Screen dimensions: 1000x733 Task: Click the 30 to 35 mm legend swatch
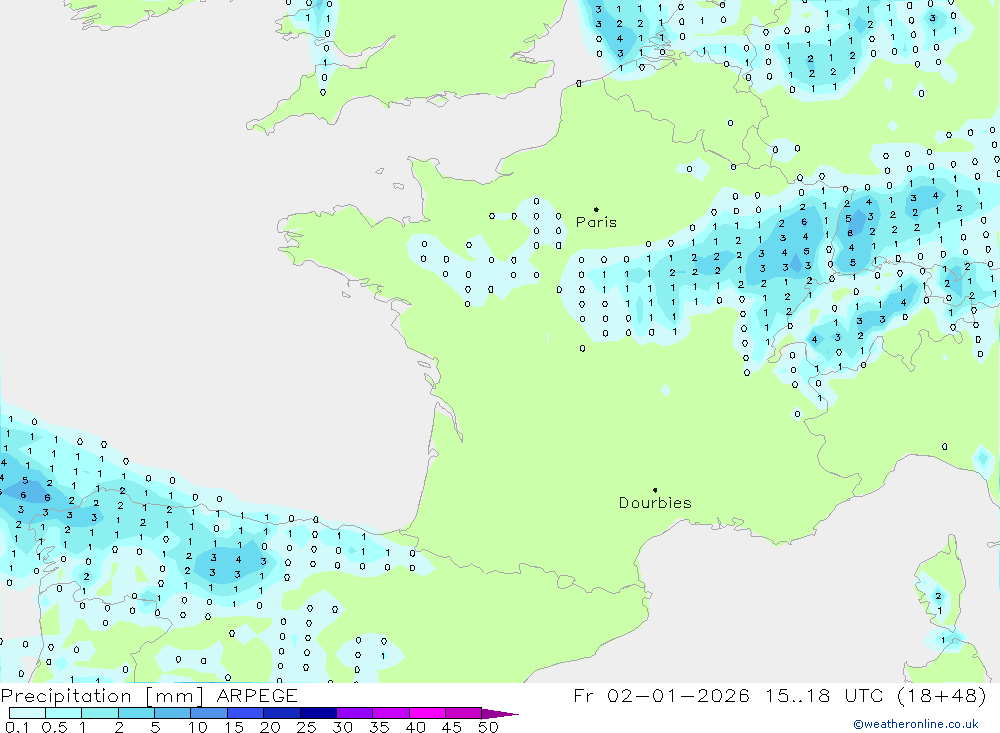click(x=355, y=713)
